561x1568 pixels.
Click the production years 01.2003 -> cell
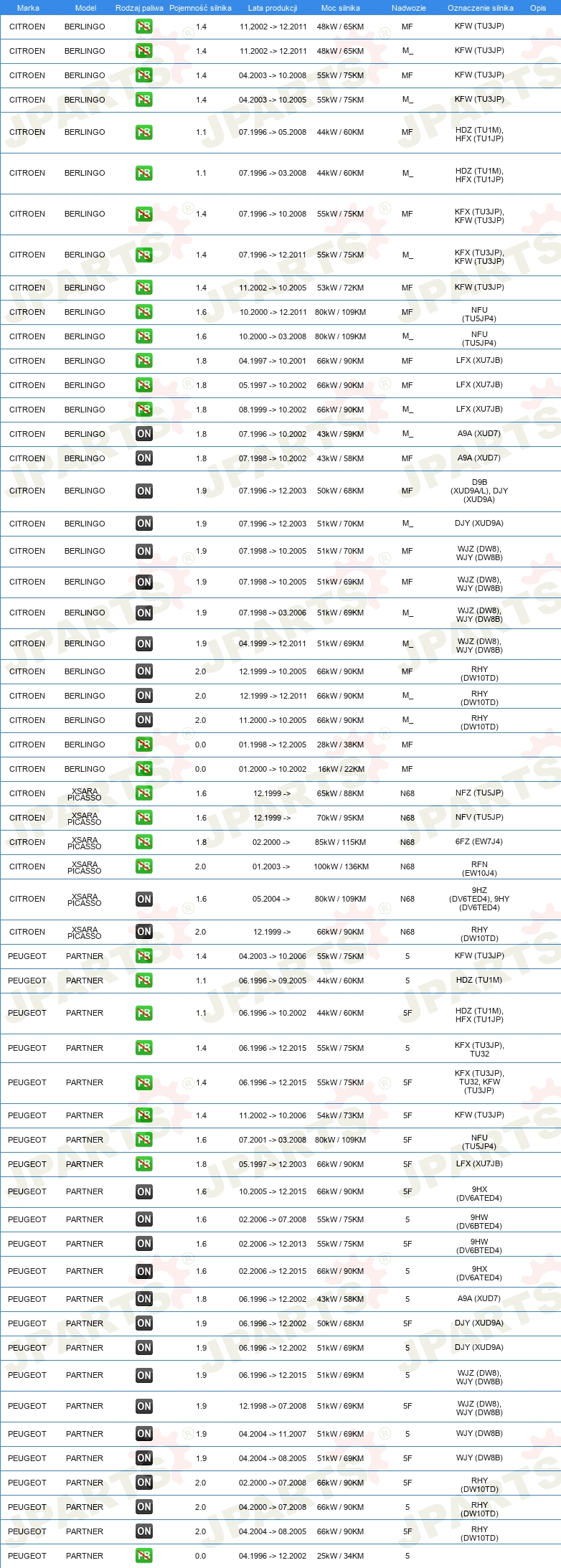[x=271, y=866]
